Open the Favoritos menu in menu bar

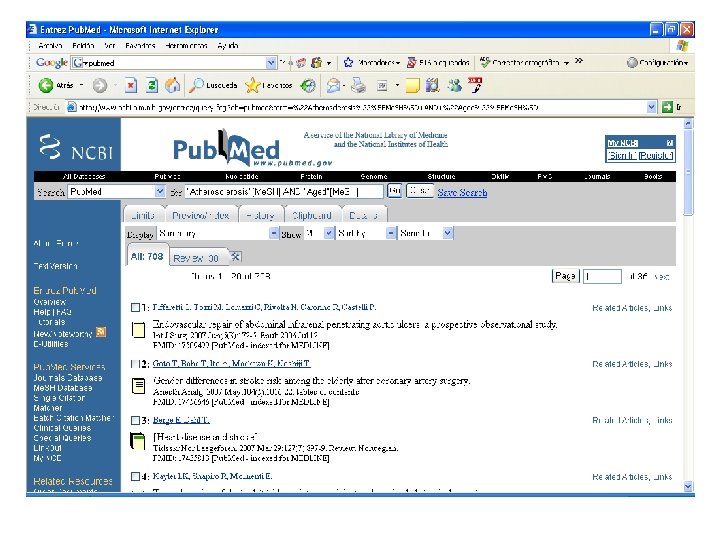click(x=140, y=45)
